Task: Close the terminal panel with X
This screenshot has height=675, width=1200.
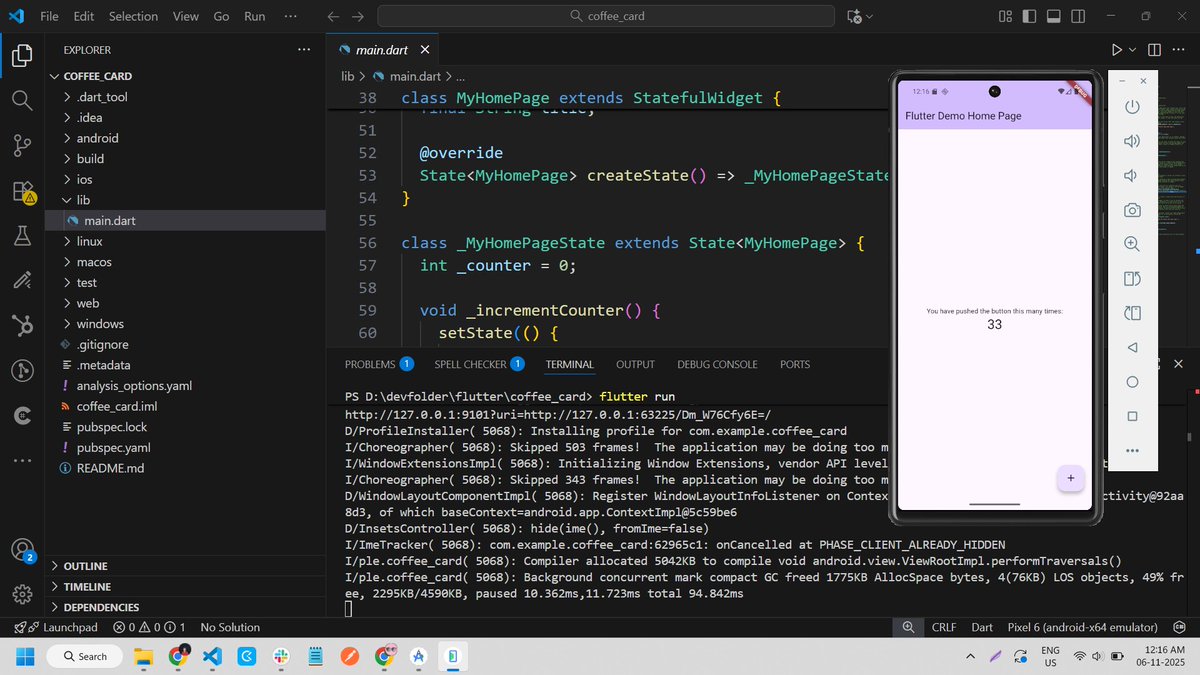Action: [x=1178, y=364]
